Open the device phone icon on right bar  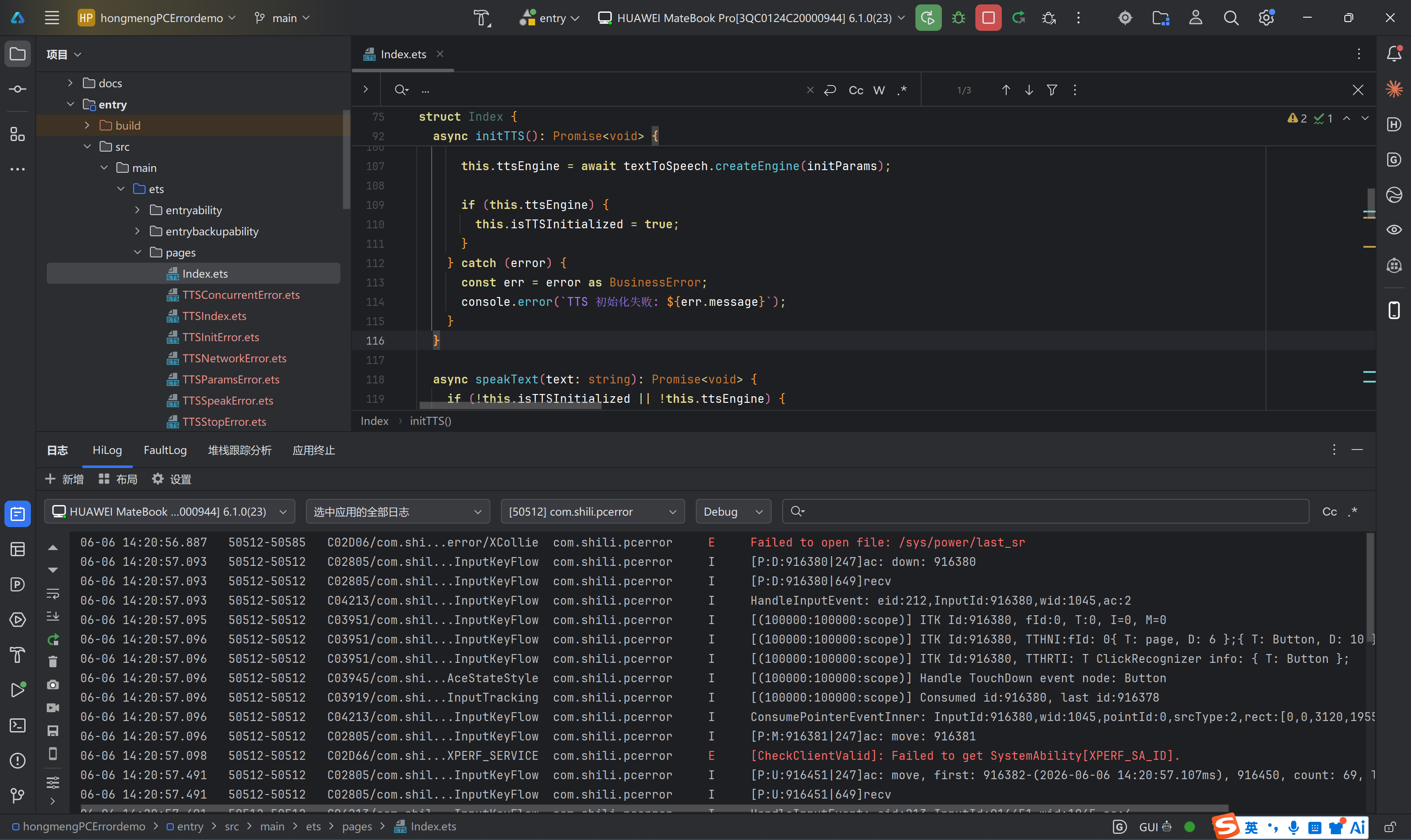(x=1394, y=310)
